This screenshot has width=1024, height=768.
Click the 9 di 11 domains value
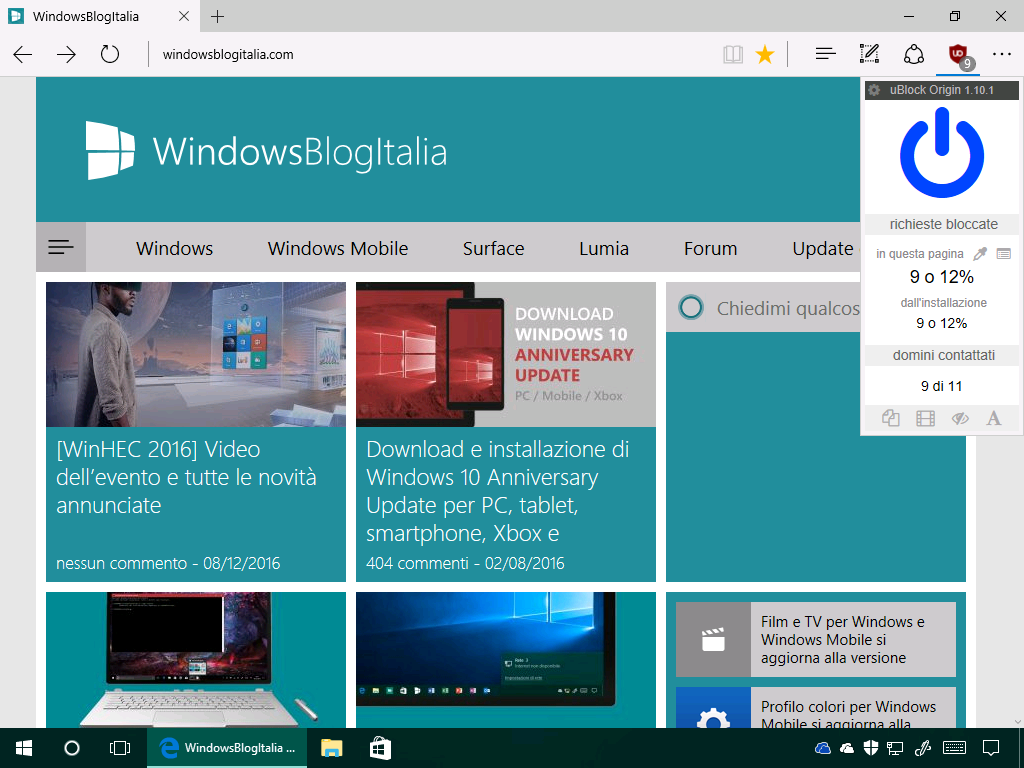click(x=941, y=386)
